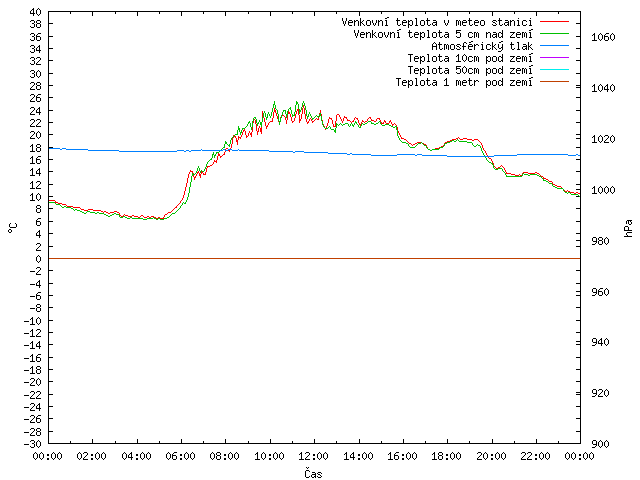The height and width of the screenshot is (480, 640).
Task: Click the '12:00' time axis label
Action: click(x=313, y=456)
